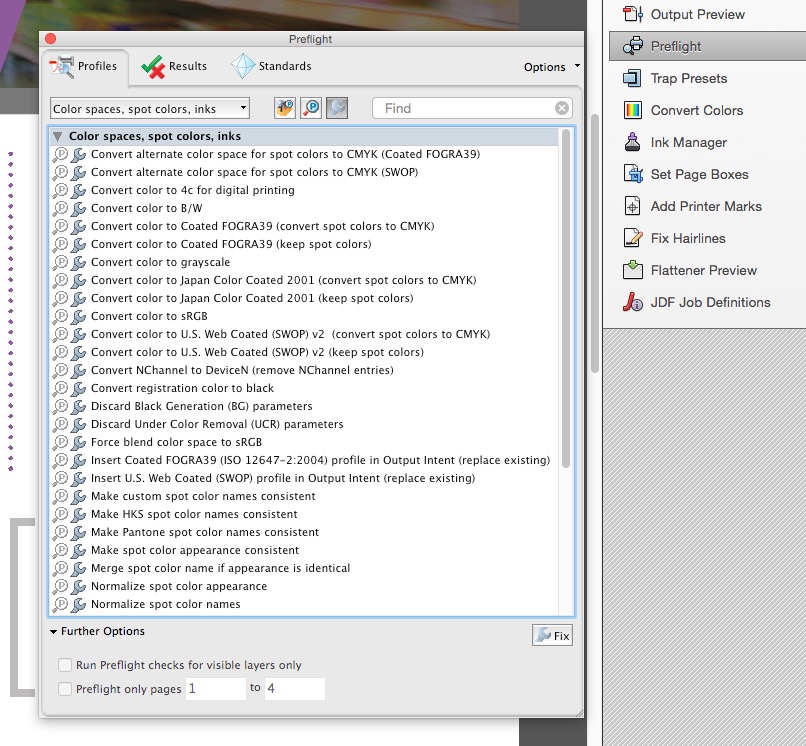Select Insert U.S. Web Coated (SWOP) profile in Output Intent
This screenshot has width=806, height=746.
click(283, 478)
